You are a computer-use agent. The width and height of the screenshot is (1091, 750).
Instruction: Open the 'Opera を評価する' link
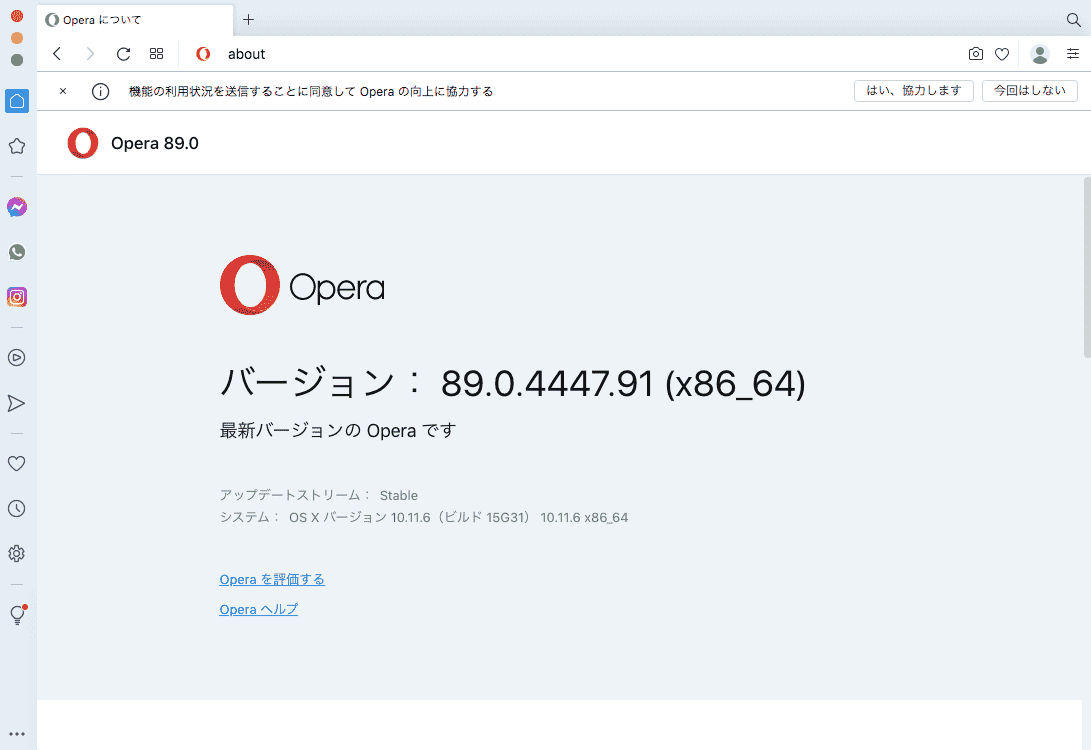[272, 580]
